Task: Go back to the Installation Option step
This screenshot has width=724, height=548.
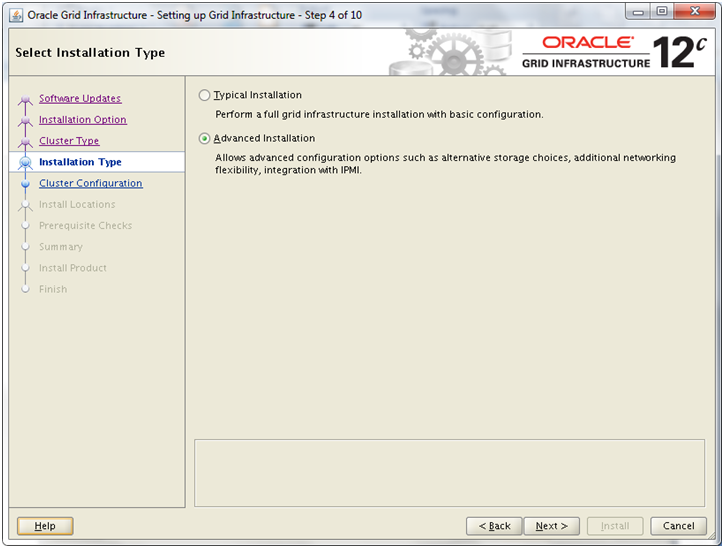Action: [83, 120]
